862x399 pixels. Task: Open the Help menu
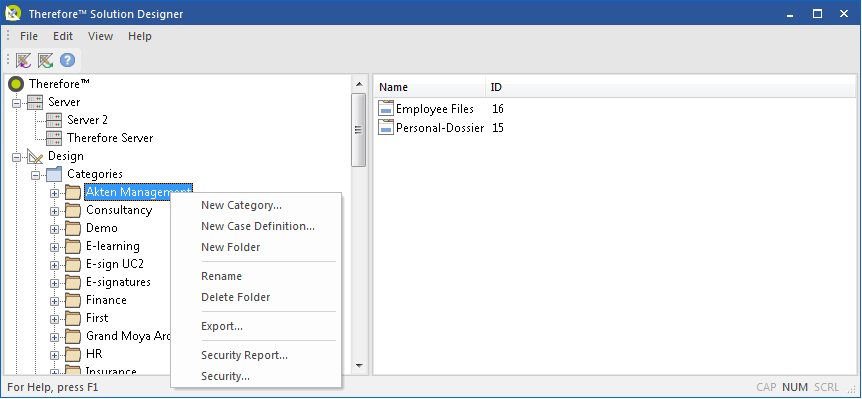(140, 36)
